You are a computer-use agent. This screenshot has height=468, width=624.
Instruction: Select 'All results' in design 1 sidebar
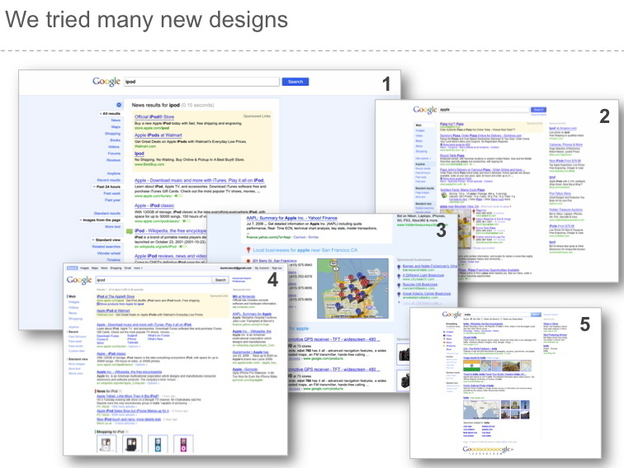[111, 114]
